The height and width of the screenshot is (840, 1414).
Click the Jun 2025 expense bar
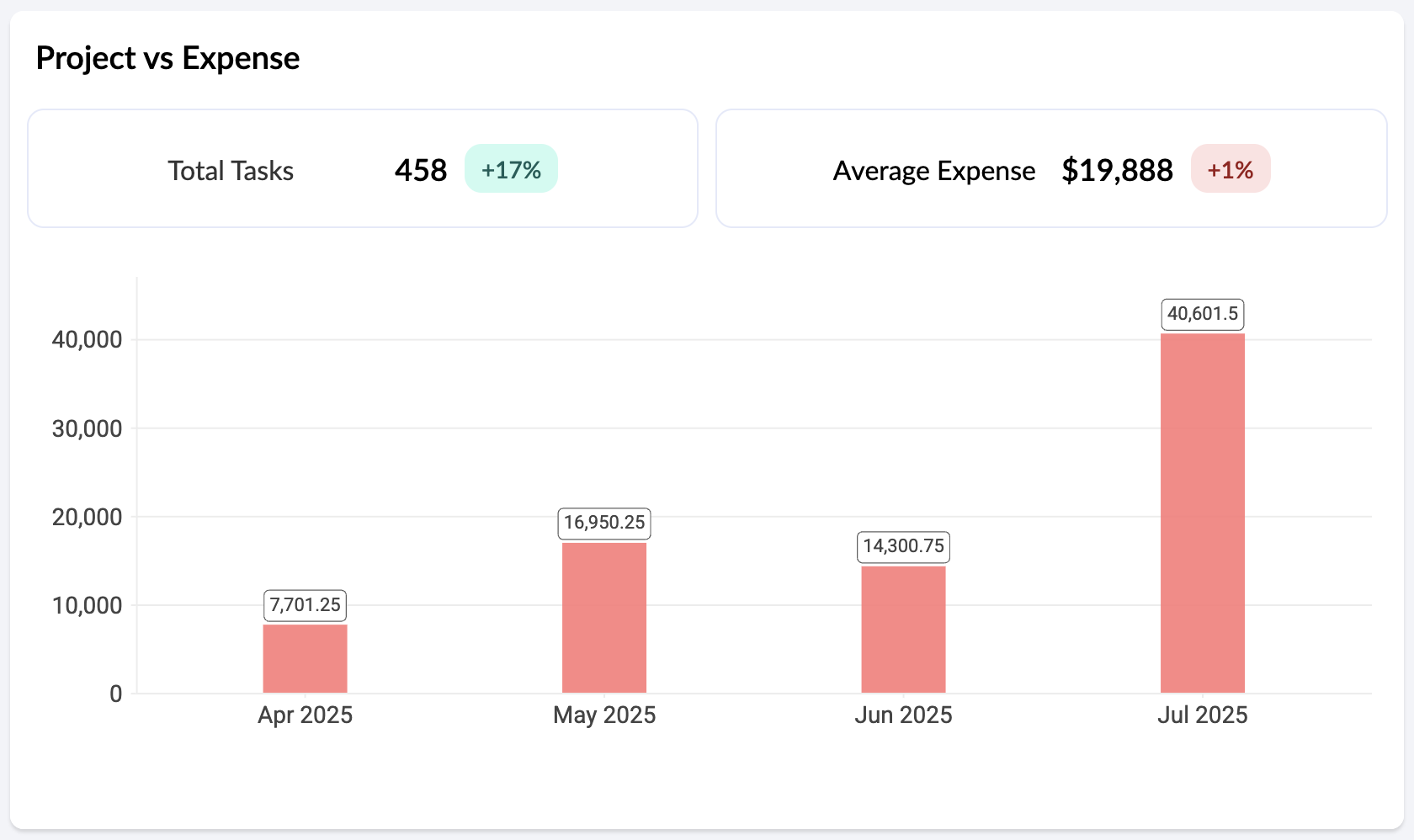pyautogui.click(x=903, y=630)
